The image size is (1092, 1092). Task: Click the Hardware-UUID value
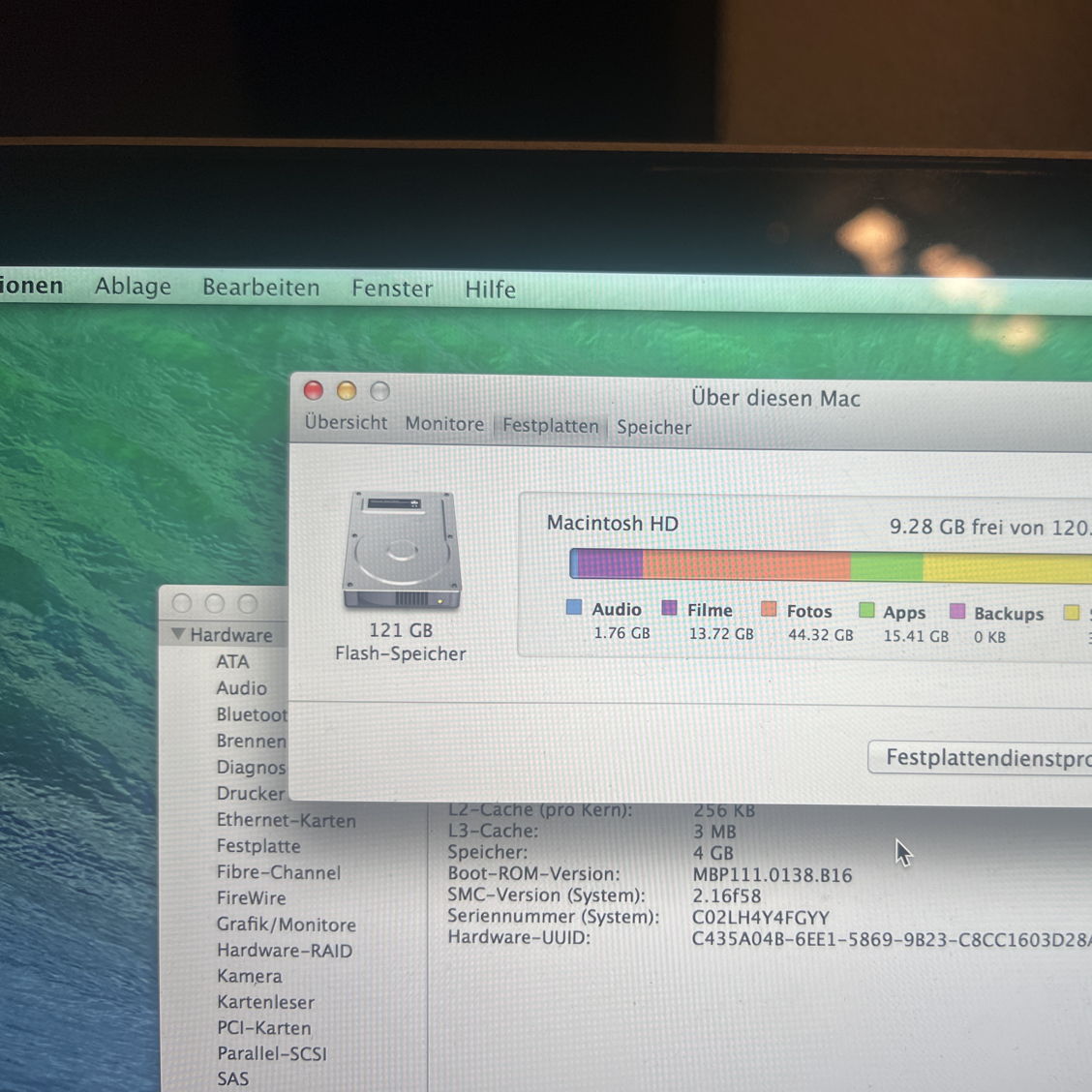(x=892, y=939)
